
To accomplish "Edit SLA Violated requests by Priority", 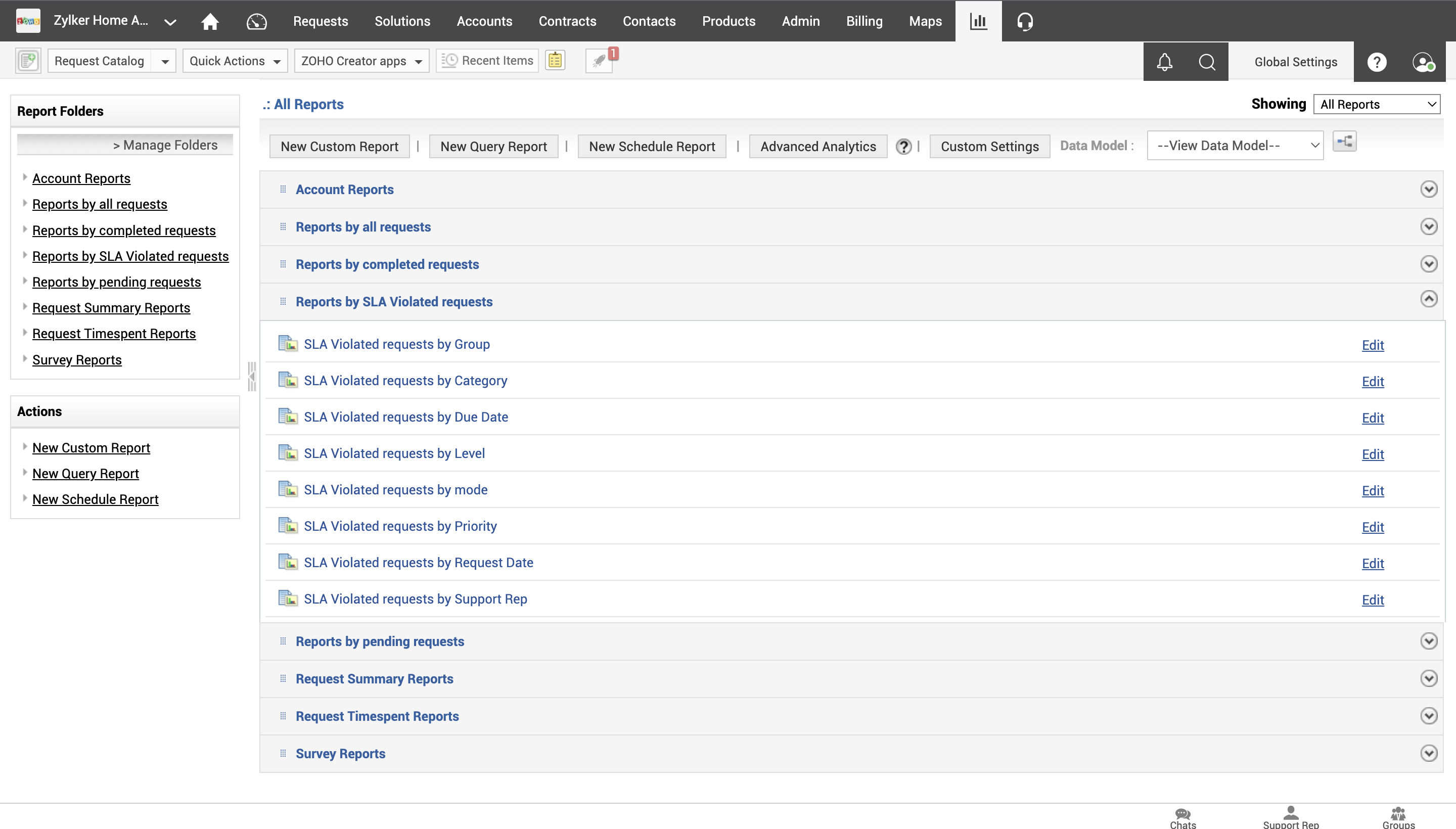I will click(1372, 527).
